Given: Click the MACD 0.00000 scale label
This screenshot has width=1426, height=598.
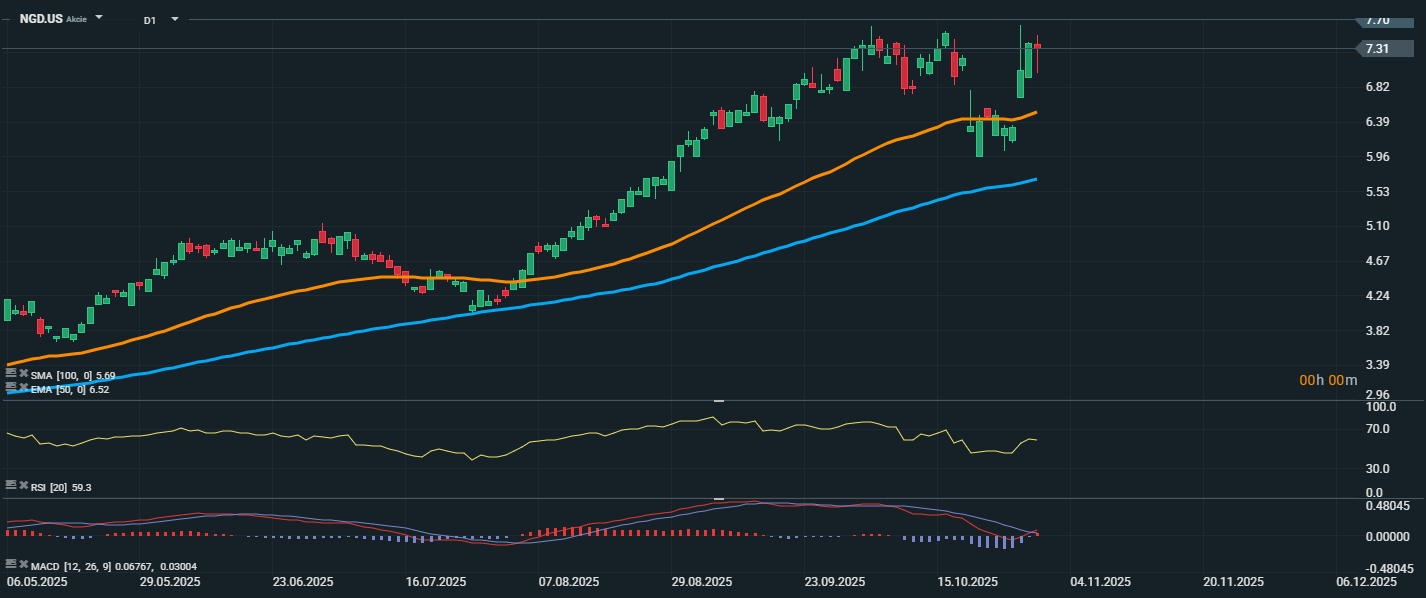Looking at the screenshot, I should pyautogui.click(x=1386, y=537).
